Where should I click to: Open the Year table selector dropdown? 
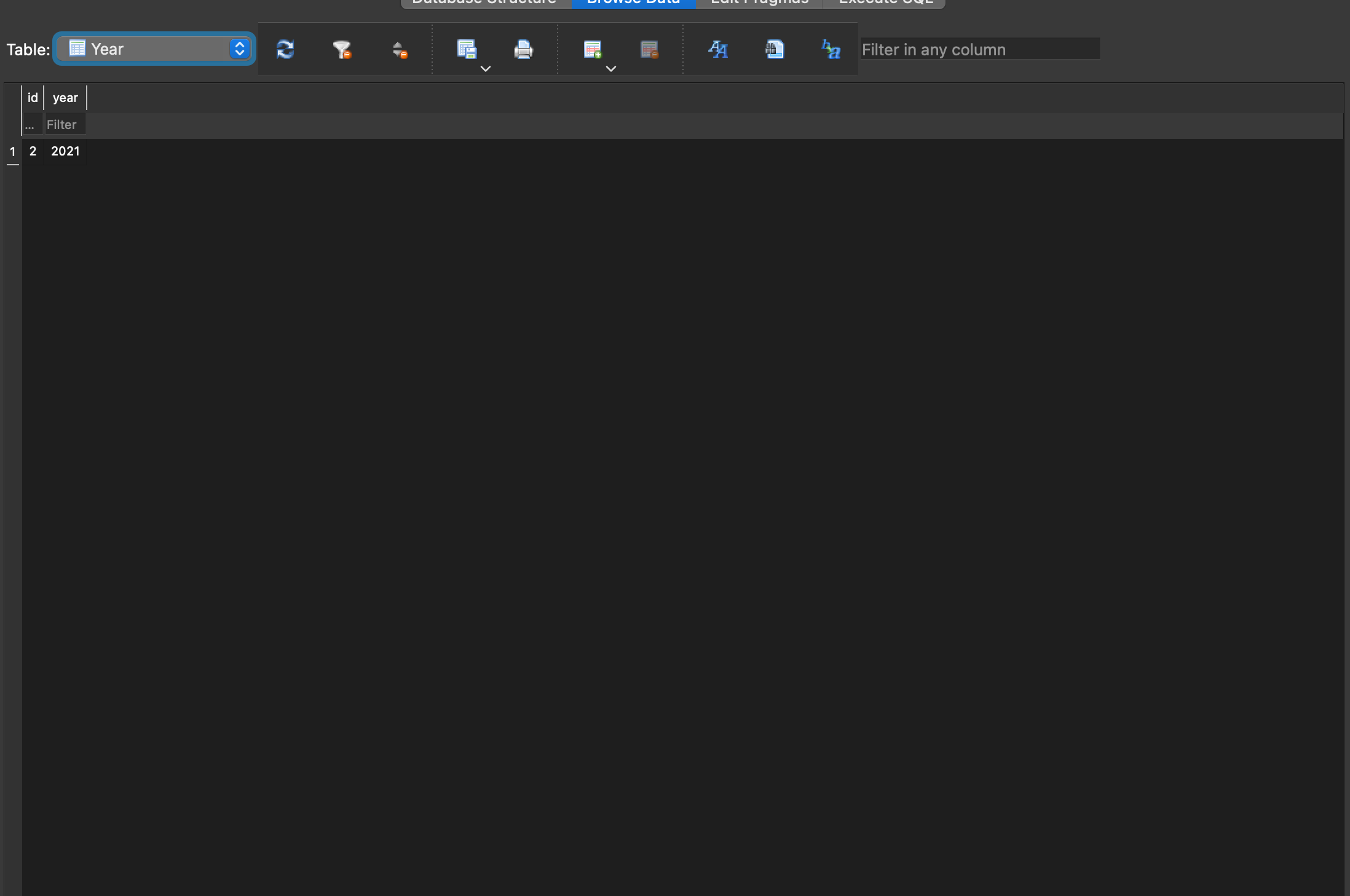(x=154, y=49)
